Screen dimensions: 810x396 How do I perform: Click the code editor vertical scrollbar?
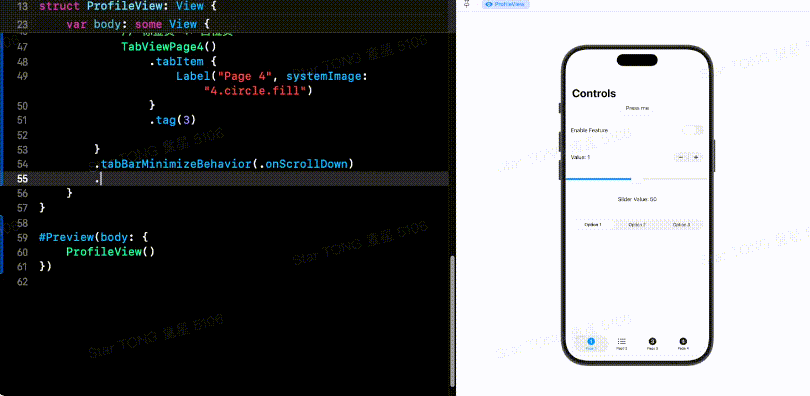pyautogui.click(x=453, y=320)
